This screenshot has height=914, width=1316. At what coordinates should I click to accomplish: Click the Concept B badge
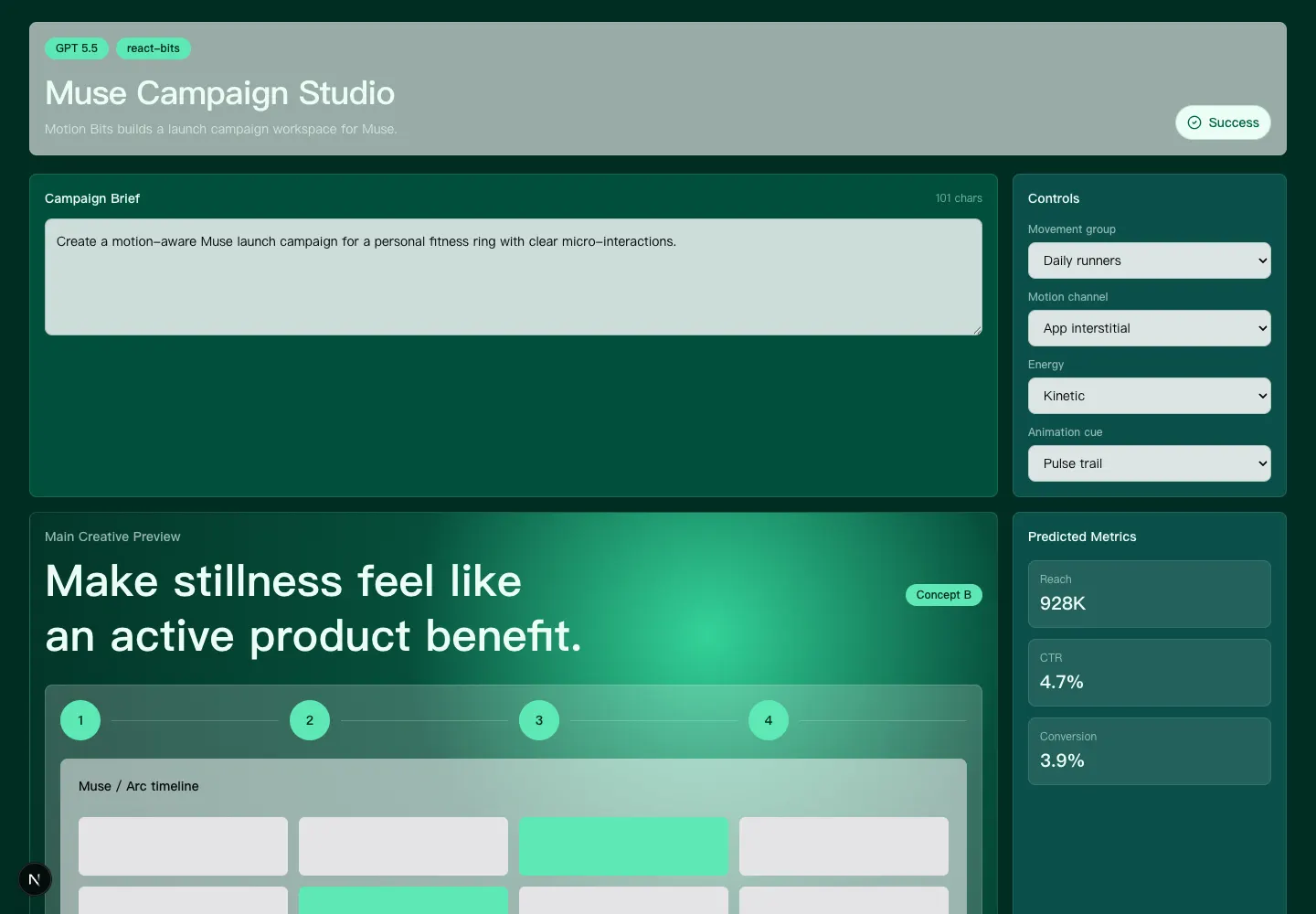943,595
